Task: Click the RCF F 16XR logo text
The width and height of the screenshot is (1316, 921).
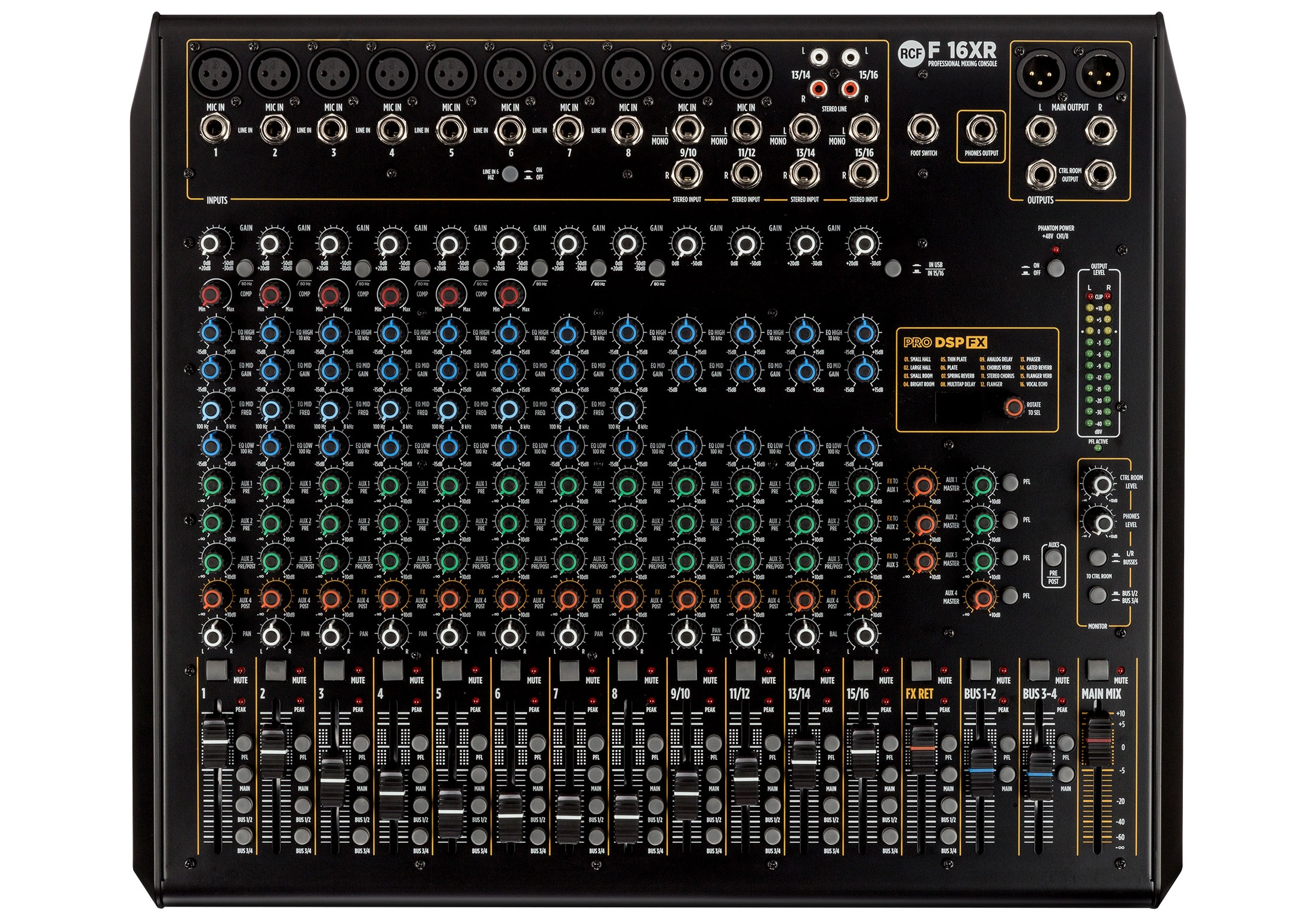Action: [x=948, y=54]
